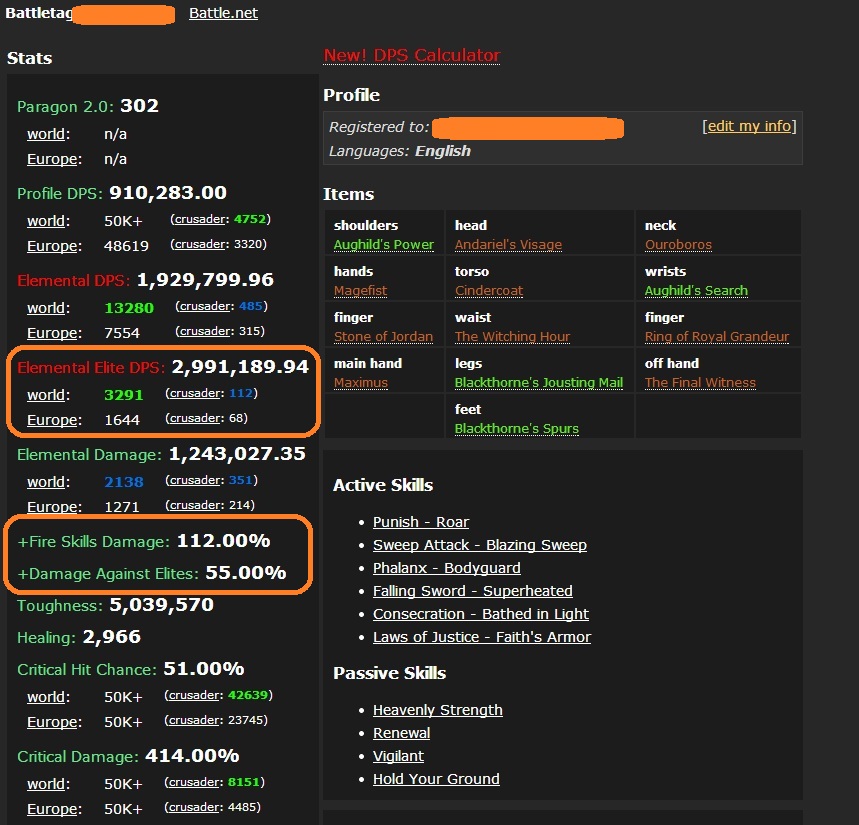Viewport: 859px width, 825px height.
Task: Open Blackthorne's Jousting Mail legs item
Action: pos(539,382)
